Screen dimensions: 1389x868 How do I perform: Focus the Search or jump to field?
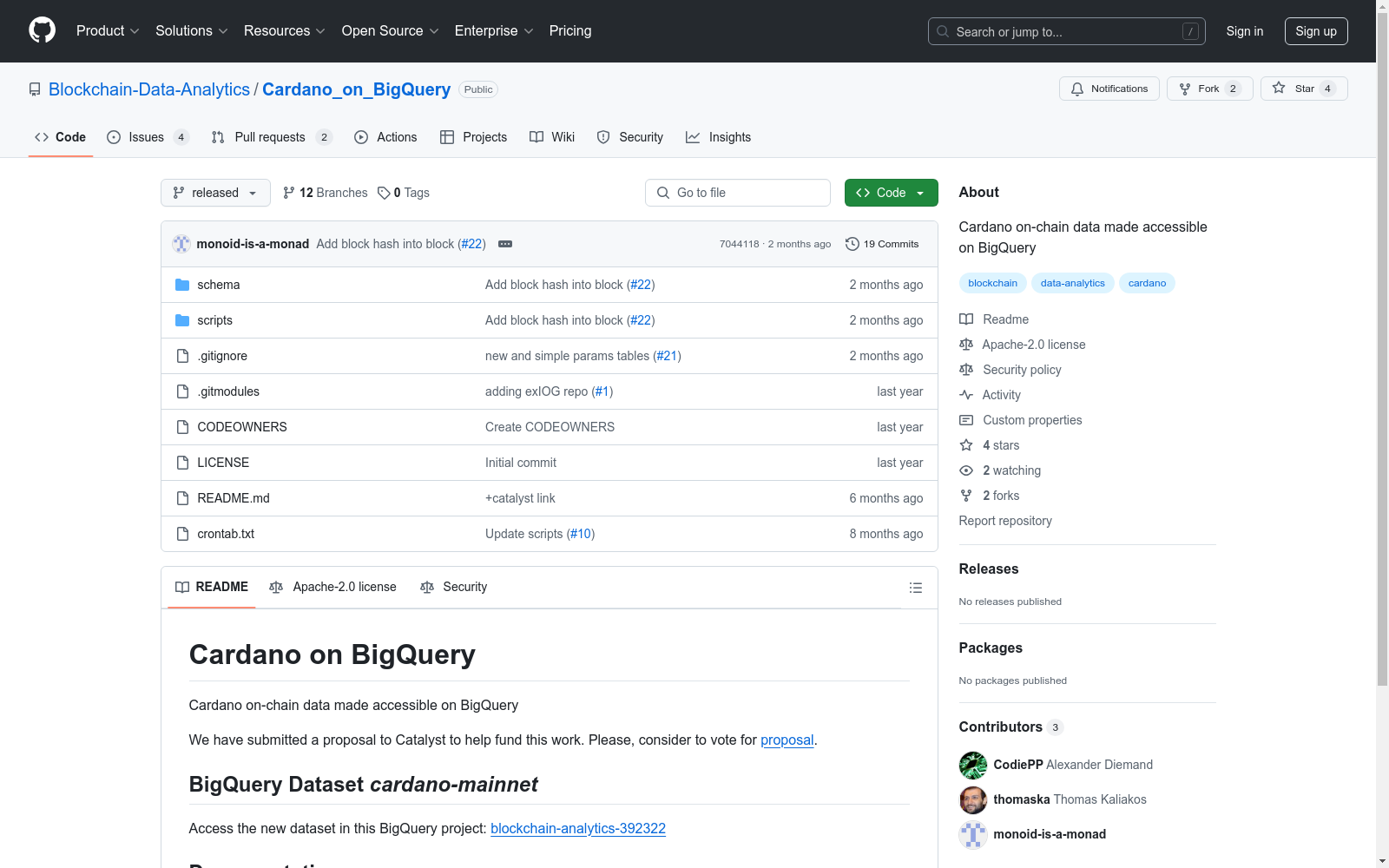coord(1067,31)
